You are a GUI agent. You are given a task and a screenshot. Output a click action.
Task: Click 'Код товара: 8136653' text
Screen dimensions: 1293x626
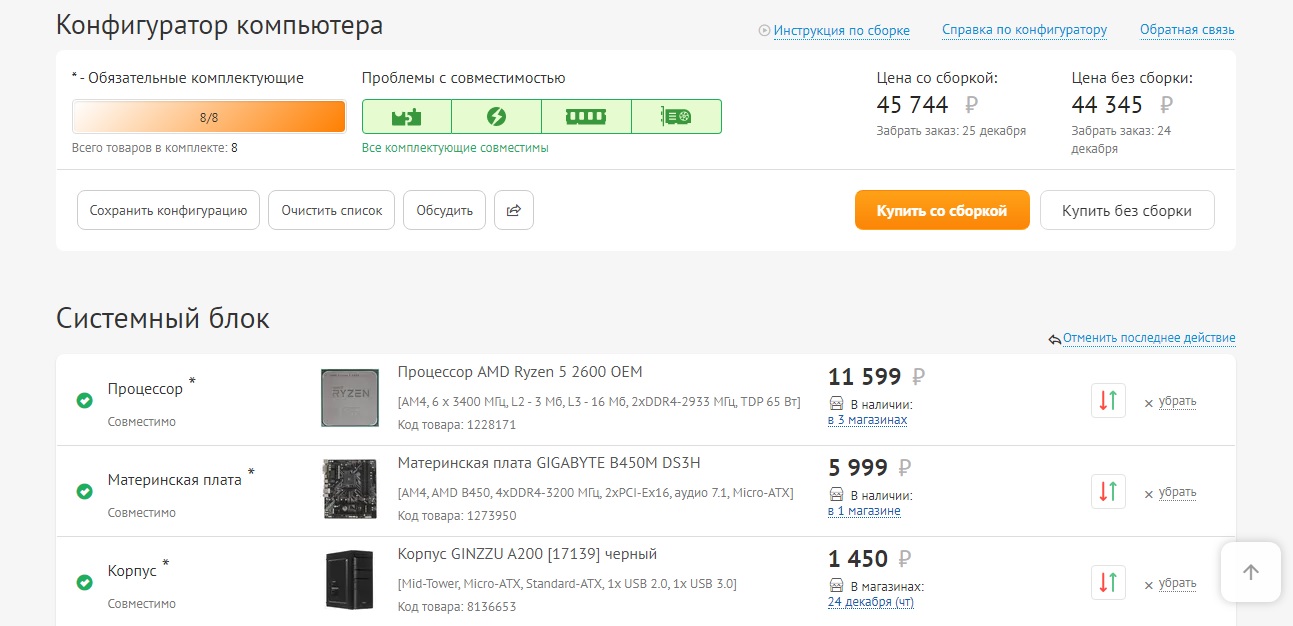tap(457, 607)
